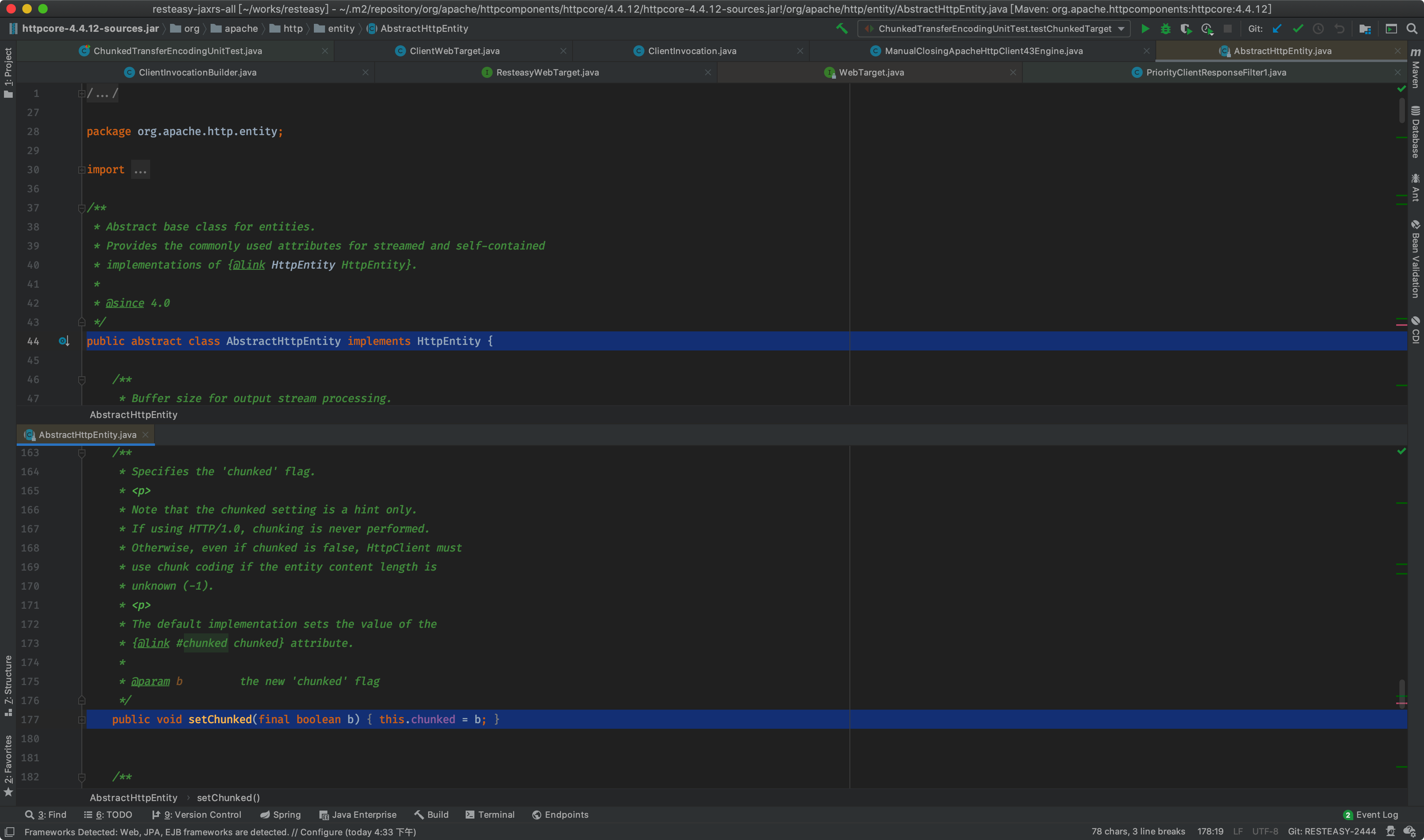Viewport: 1424px width, 840px height.
Task: Open the RestEasyWebTarget.java tab
Action: click(x=547, y=72)
